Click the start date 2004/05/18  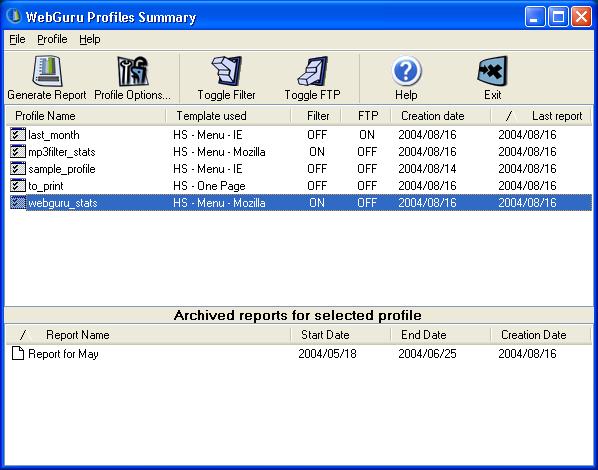click(x=327, y=354)
